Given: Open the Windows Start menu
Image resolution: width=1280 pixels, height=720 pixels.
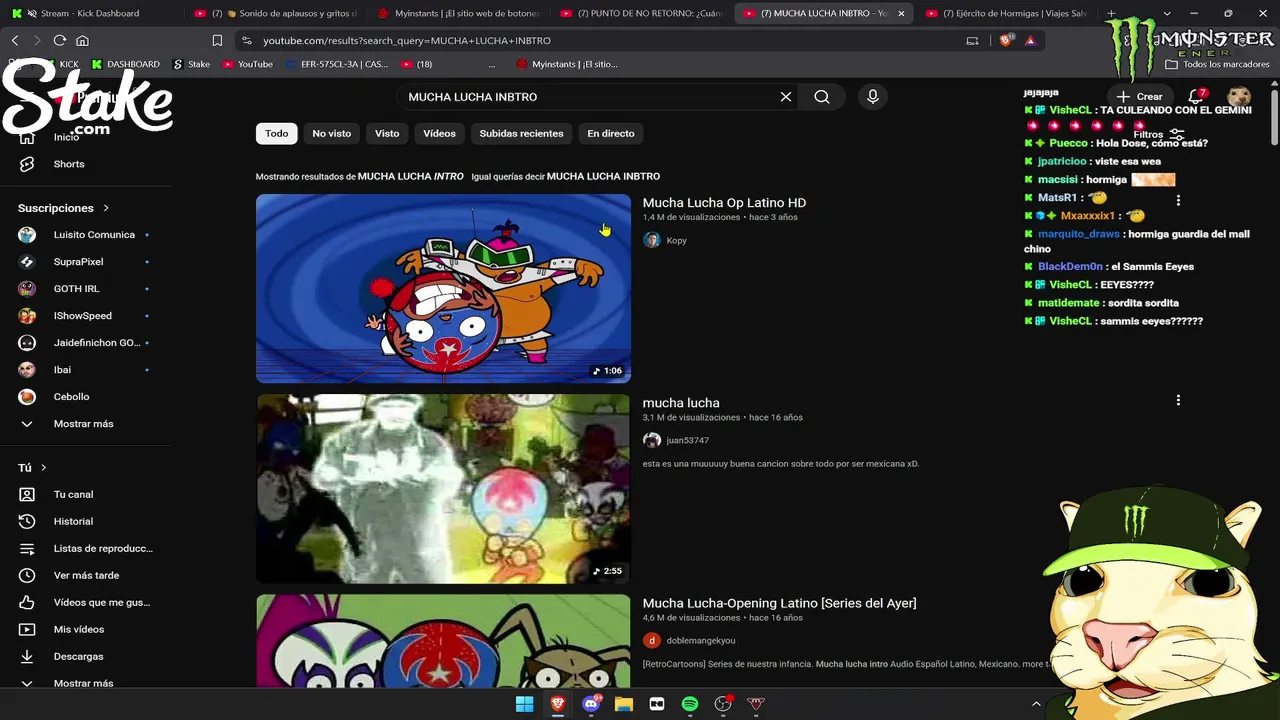Looking at the screenshot, I should 524,704.
